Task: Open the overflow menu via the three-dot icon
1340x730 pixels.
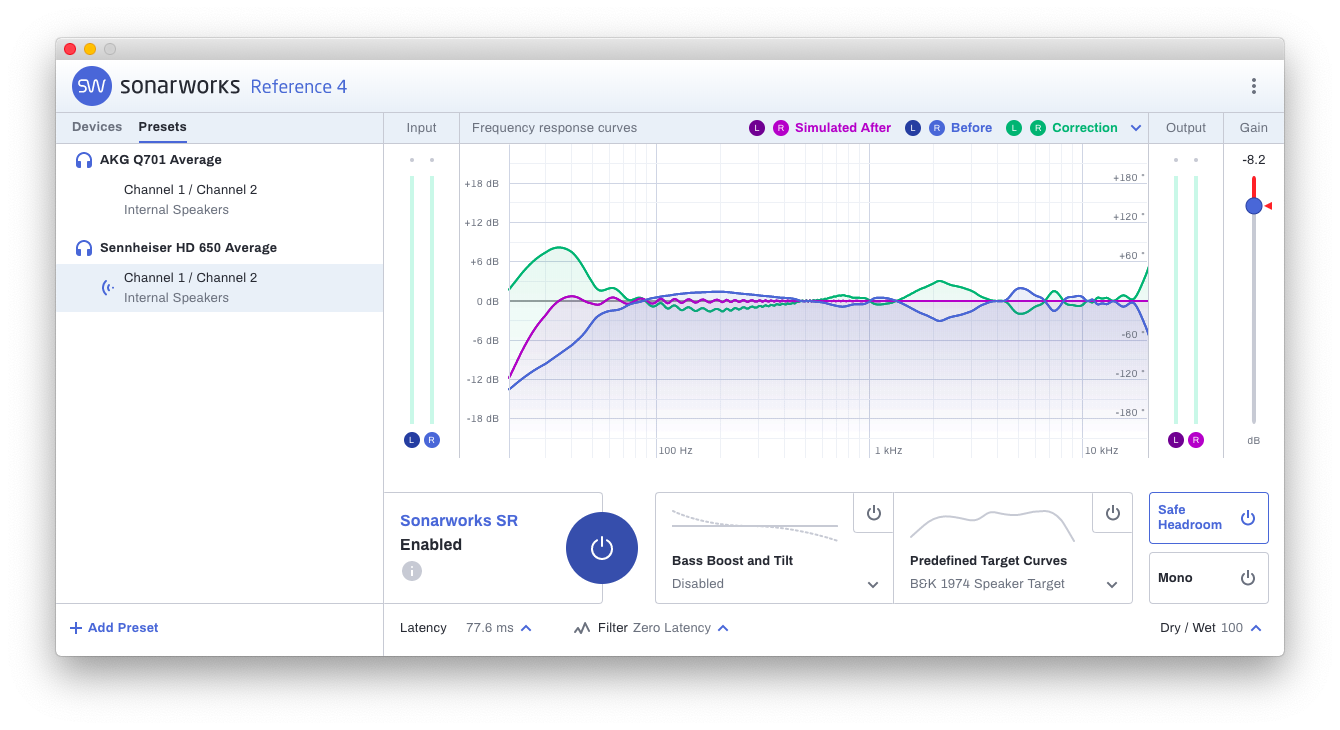Action: click(1254, 87)
